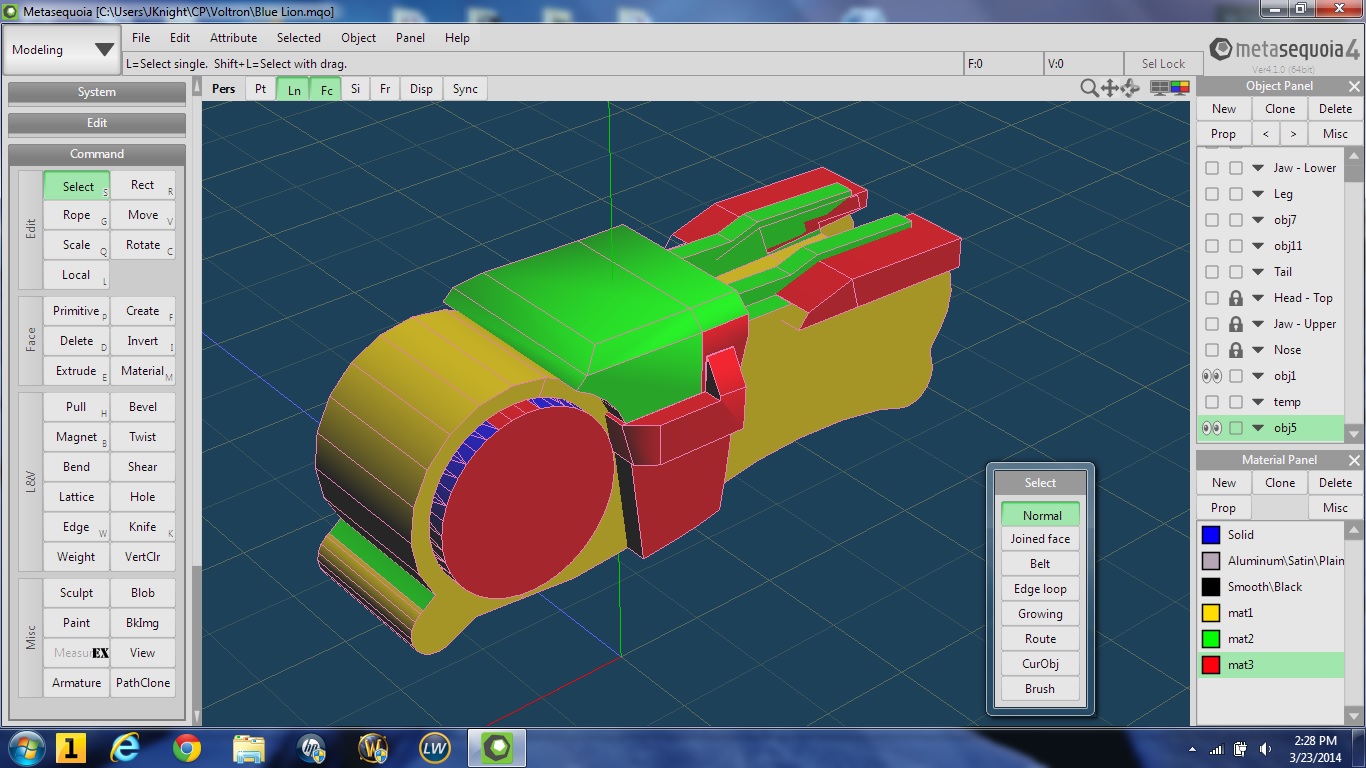Click Clone in the Object Panel
This screenshot has width=1366, height=768.
coord(1280,109)
